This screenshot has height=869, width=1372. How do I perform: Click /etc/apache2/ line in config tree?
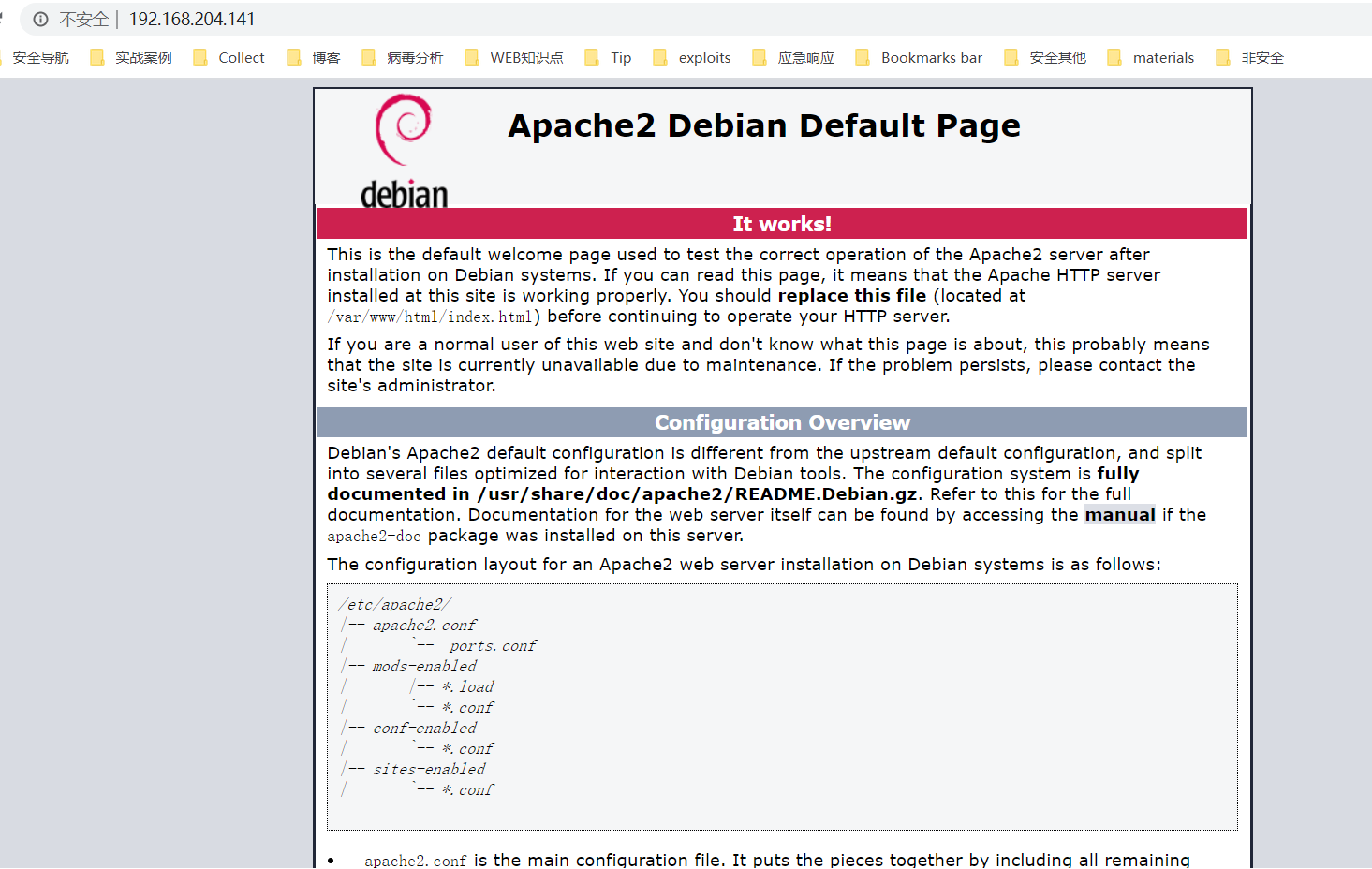tap(395, 605)
